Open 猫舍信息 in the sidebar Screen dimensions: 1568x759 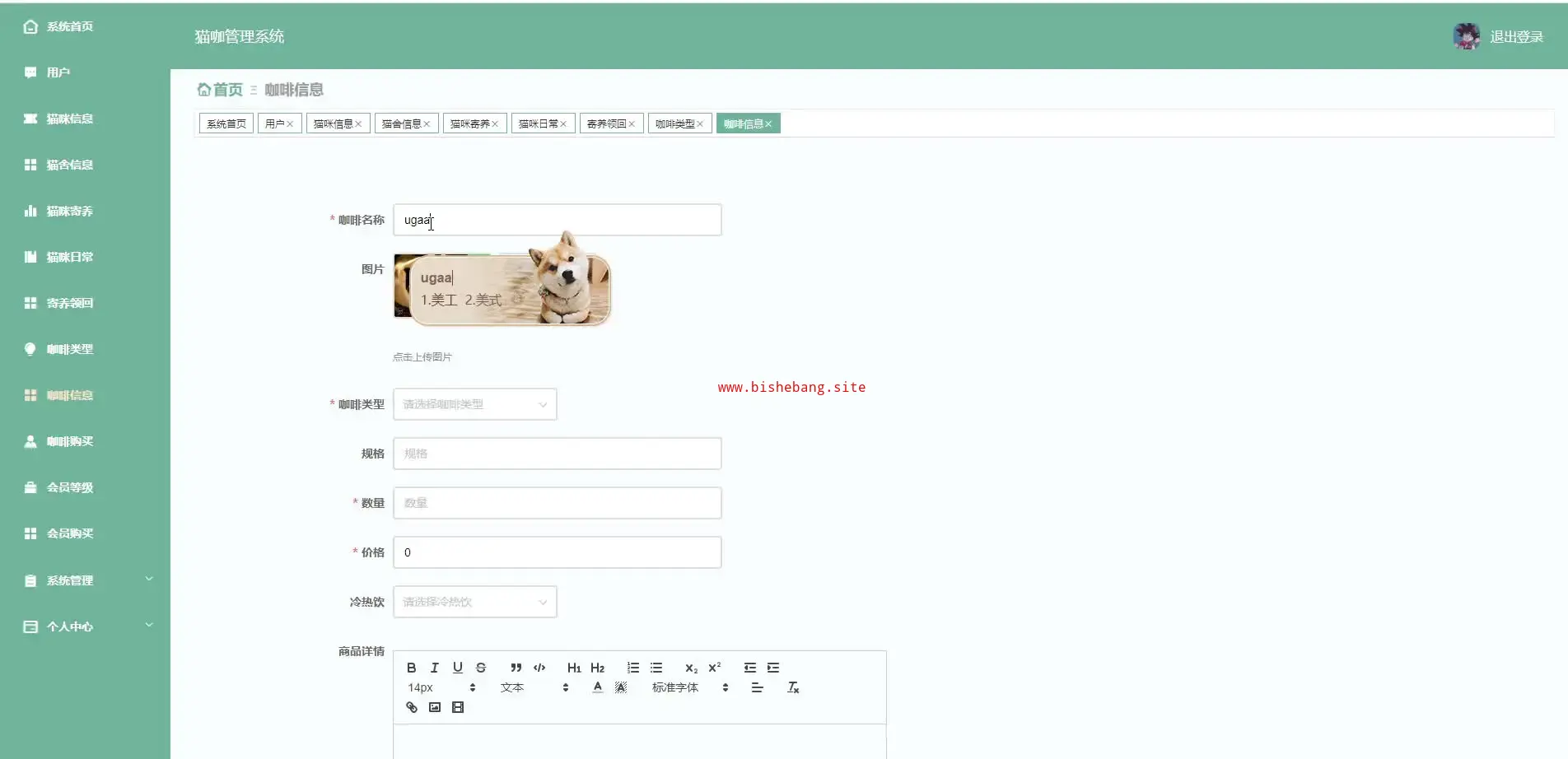(86, 165)
